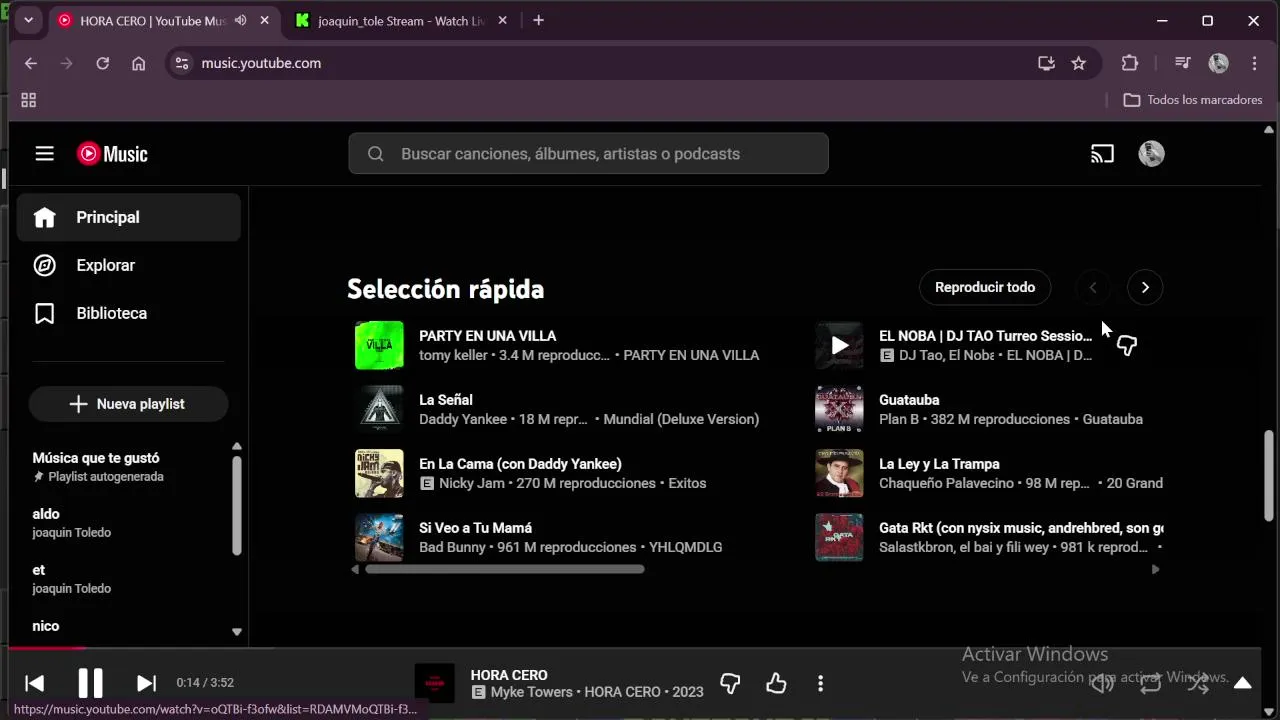The height and width of the screenshot is (720, 1280).
Task: Click the song search field
Action: (x=588, y=154)
